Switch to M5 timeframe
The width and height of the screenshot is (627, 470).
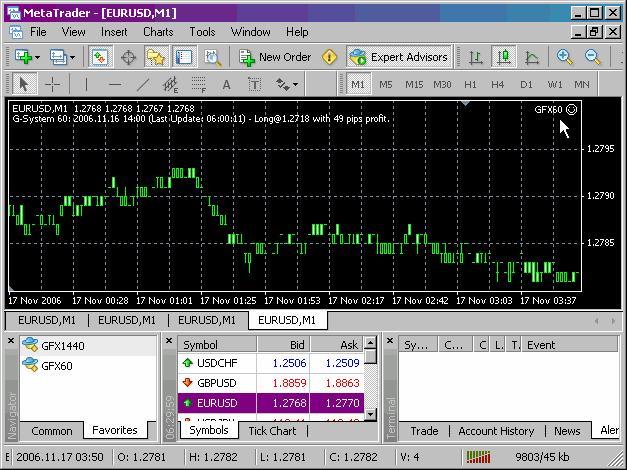pyautogui.click(x=386, y=84)
